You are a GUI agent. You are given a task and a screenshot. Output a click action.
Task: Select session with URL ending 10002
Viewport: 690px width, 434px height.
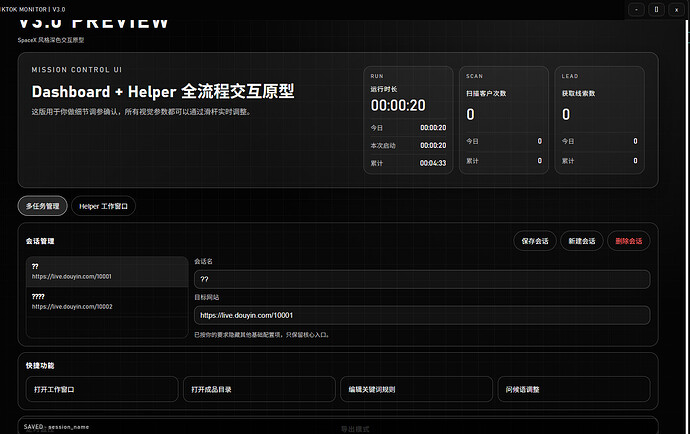[x=107, y=302]
